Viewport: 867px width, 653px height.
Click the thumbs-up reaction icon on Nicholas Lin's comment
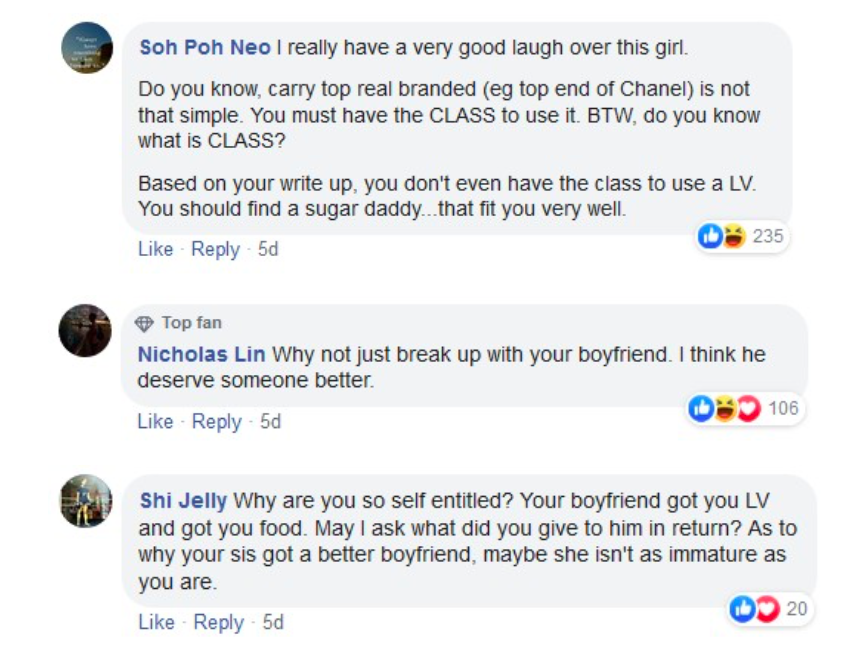pyautogui.click(x=702, y=408)
